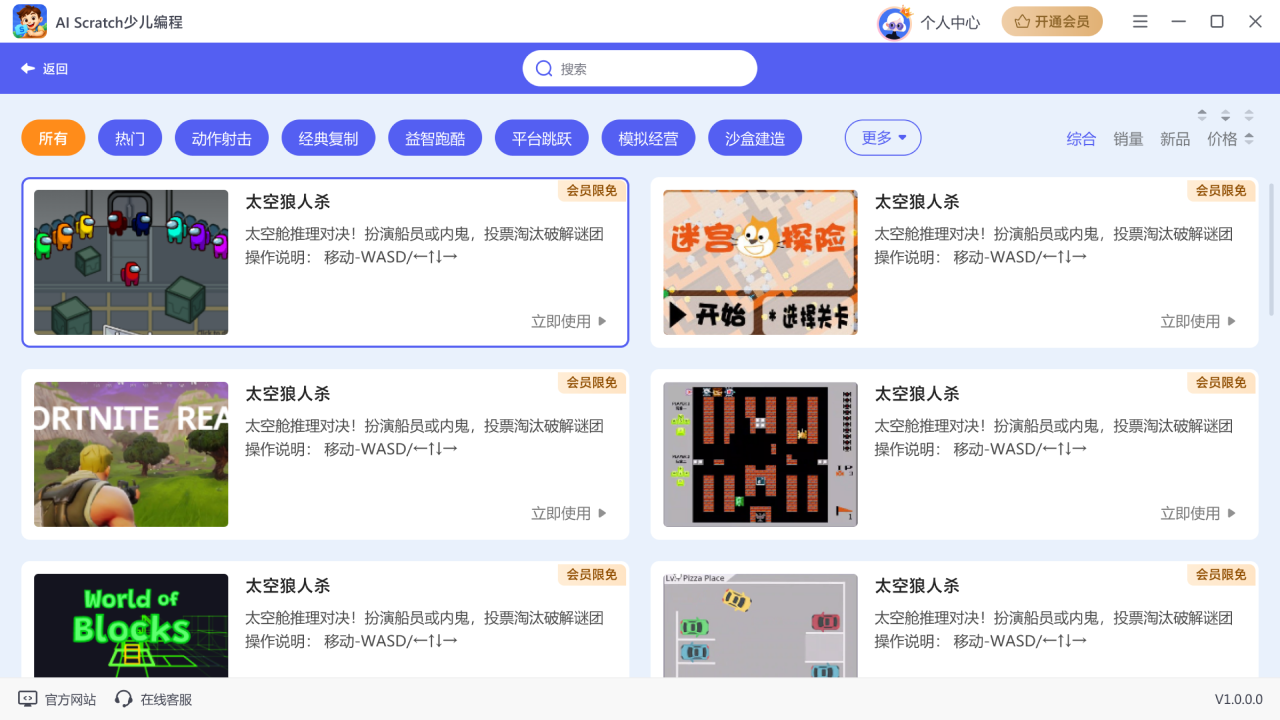Click the search magnifier icon
The height and width of the screenshot is (720, 1280).
click(543, 68)
